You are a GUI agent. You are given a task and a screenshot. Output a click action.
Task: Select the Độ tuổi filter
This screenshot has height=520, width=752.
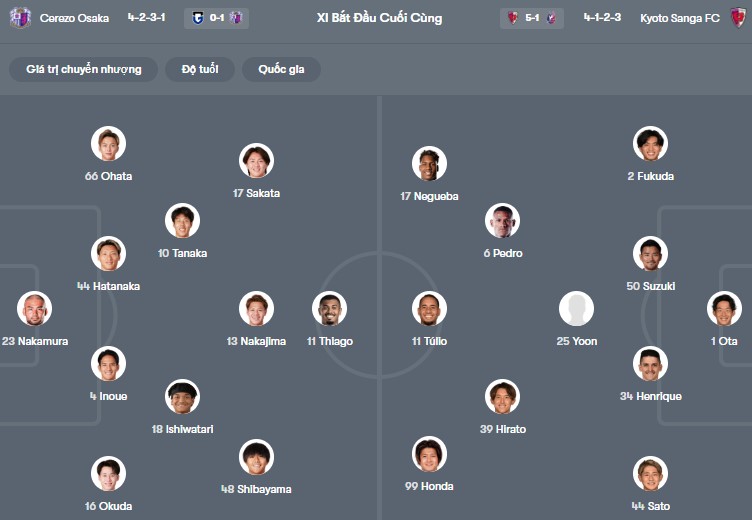tap(200, 69)
